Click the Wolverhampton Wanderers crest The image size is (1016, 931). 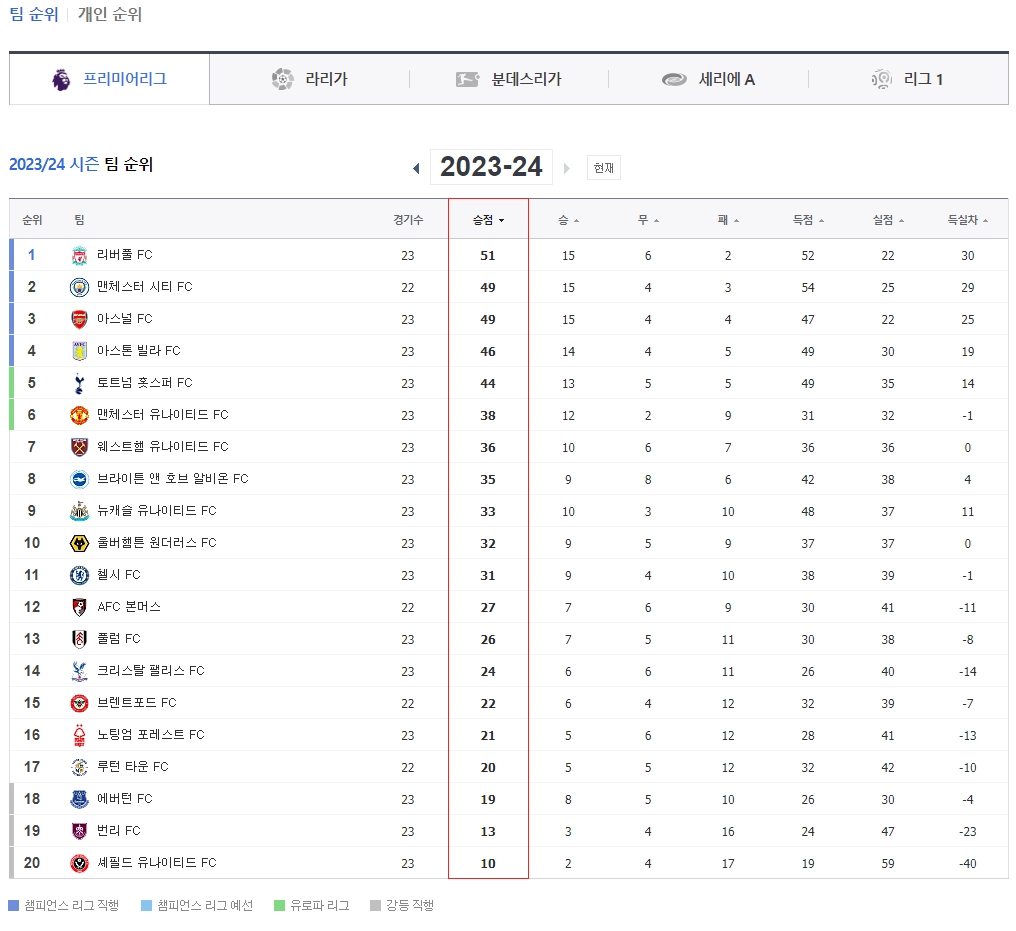tap(79, 543)
